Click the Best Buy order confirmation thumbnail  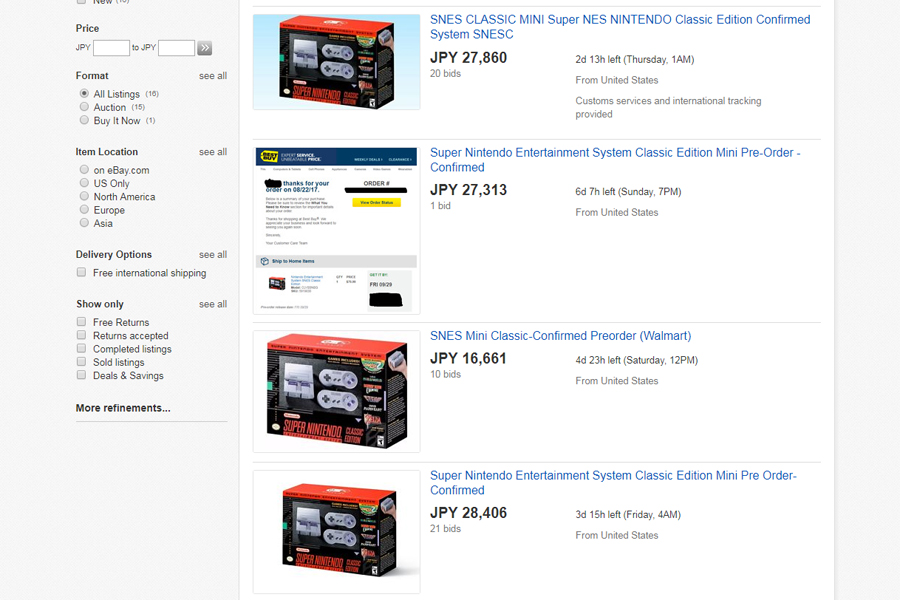[336, 231]
